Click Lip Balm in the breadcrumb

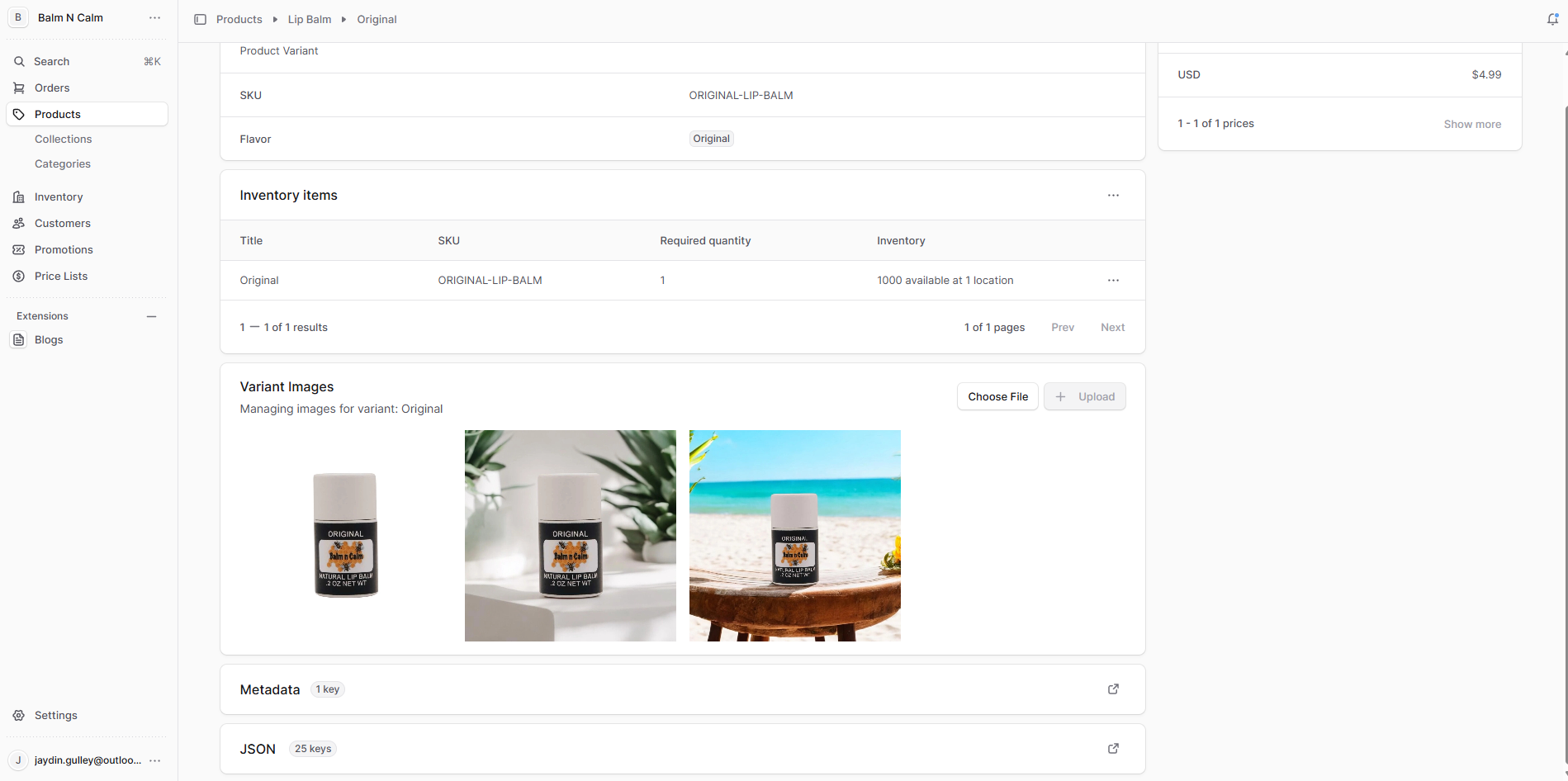tap(309, 20)
